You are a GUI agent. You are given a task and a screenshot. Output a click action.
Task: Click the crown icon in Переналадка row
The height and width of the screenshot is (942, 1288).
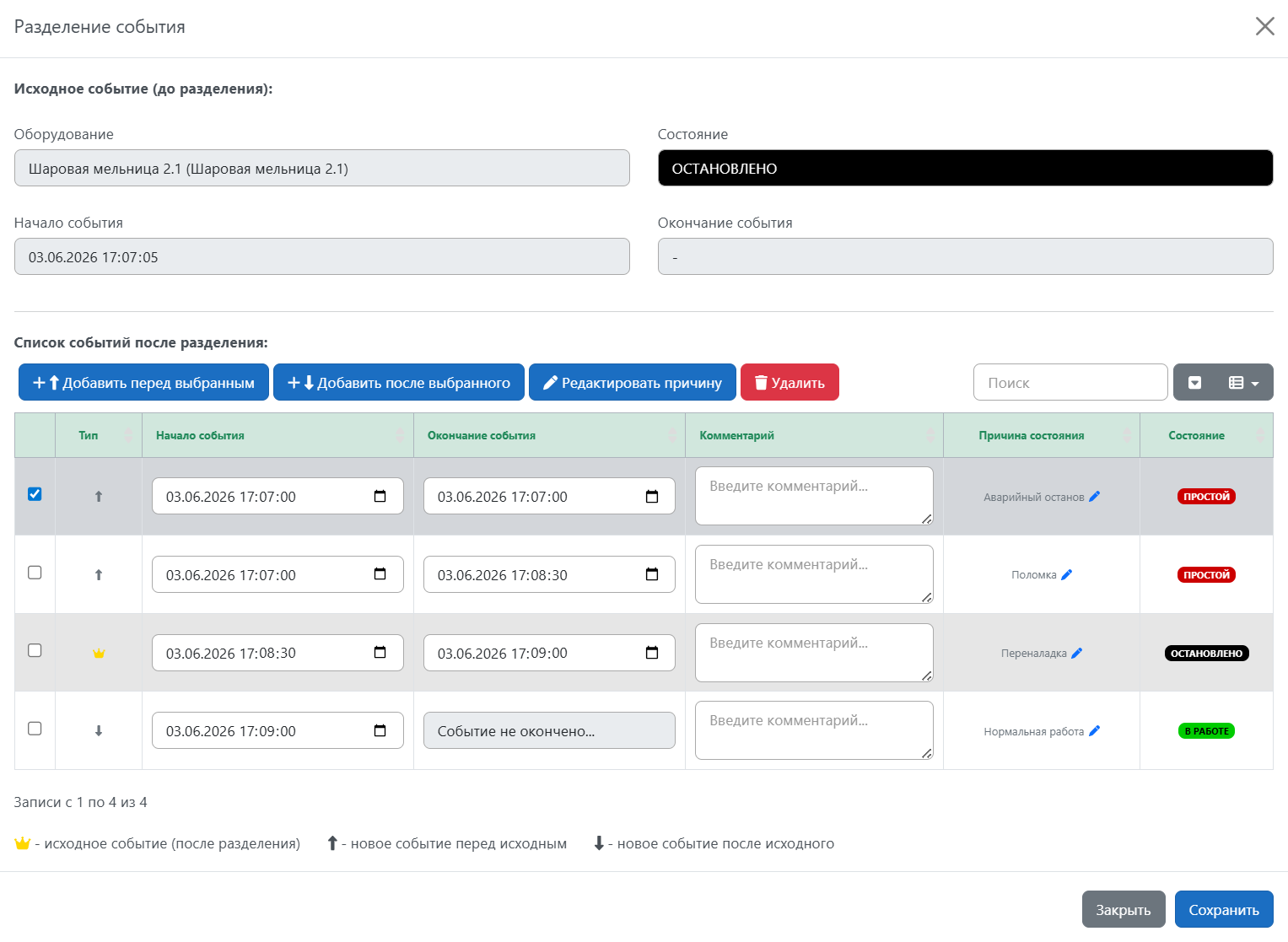tap(99, 654)
